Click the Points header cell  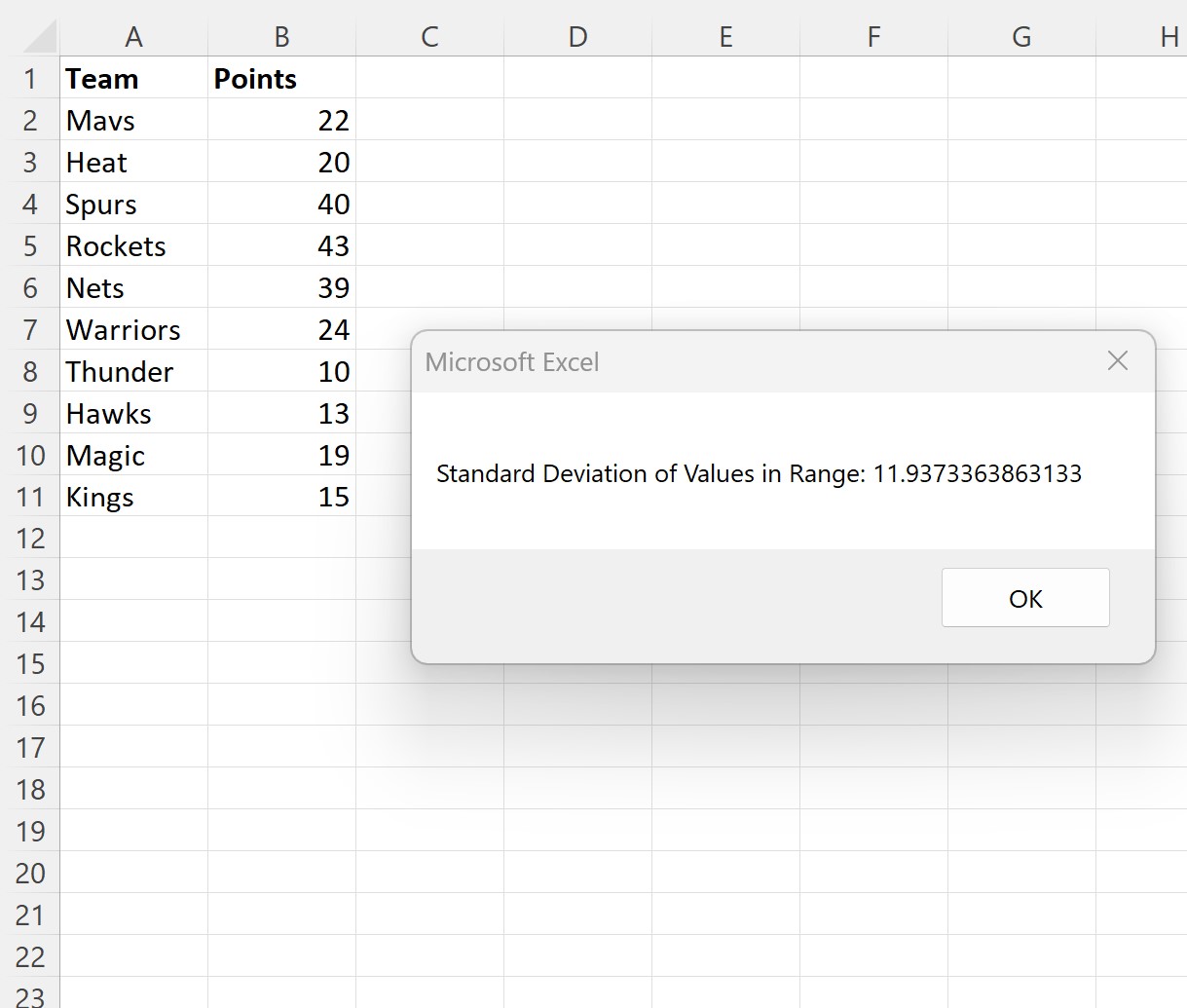[x=282, y=78]
